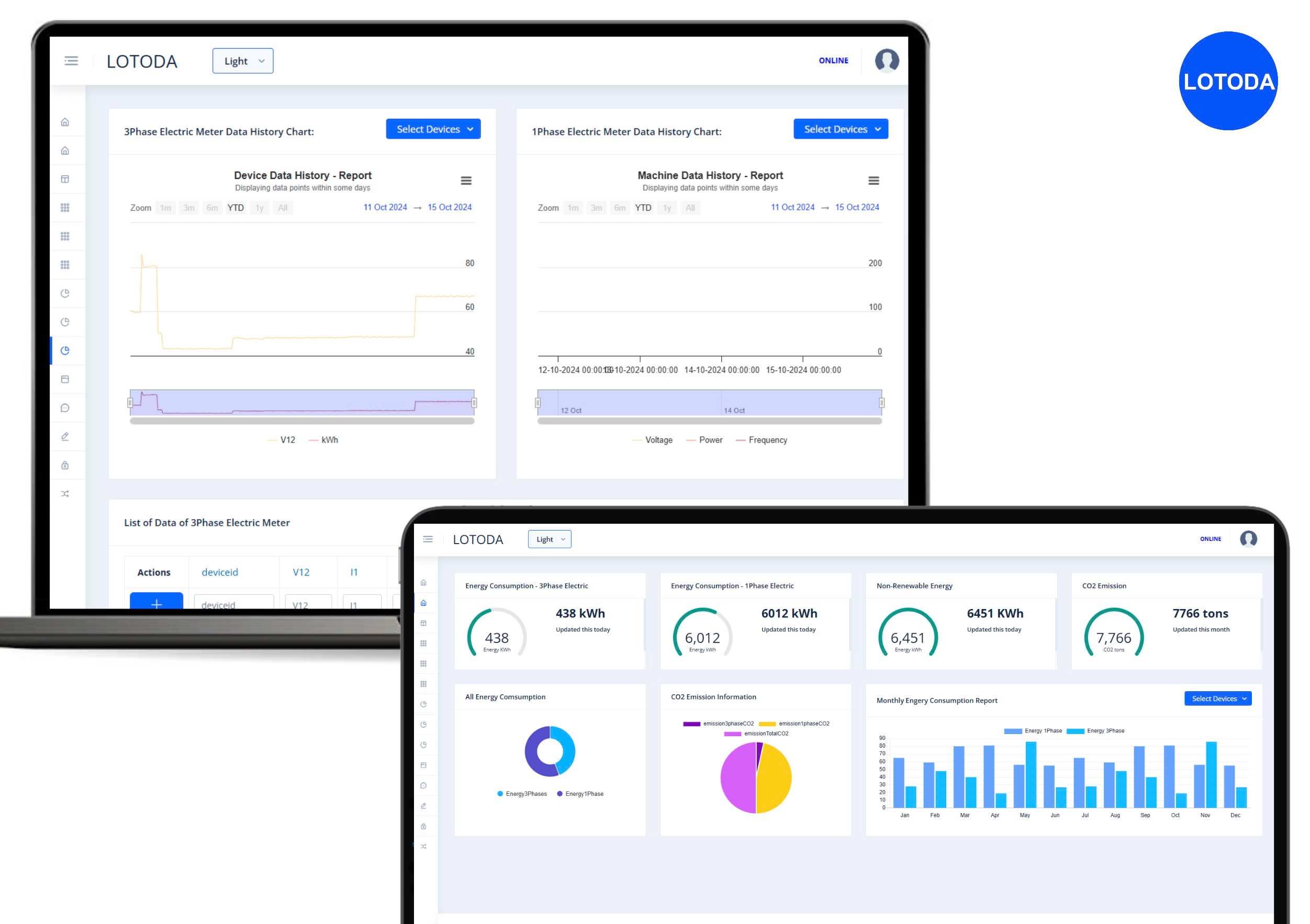Open the hamburger menu in the tablet header
This screenshot has width=1310, height=924.
click(x=428, y=539)
